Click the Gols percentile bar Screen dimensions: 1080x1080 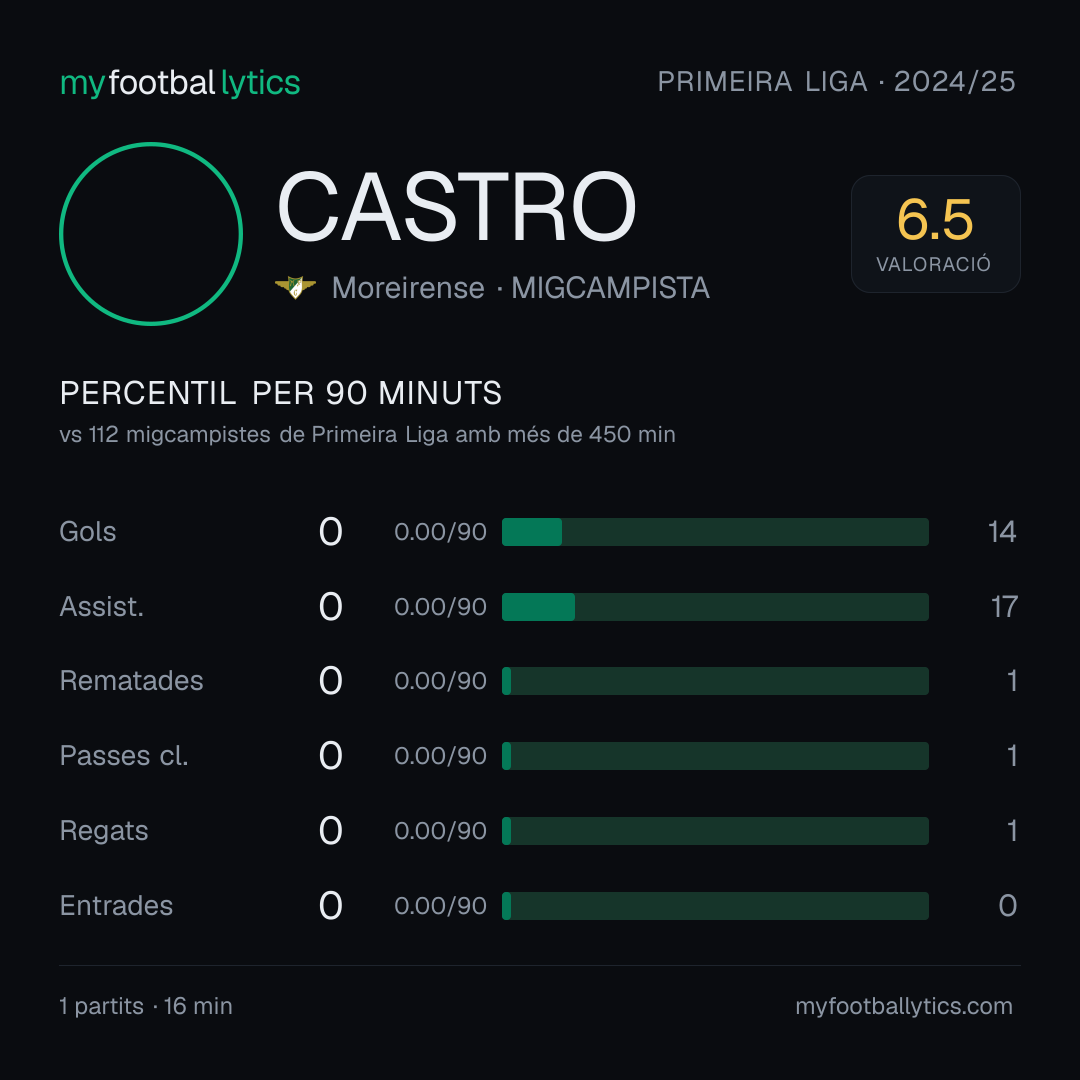pyautogui.click(x=715, y=532)
